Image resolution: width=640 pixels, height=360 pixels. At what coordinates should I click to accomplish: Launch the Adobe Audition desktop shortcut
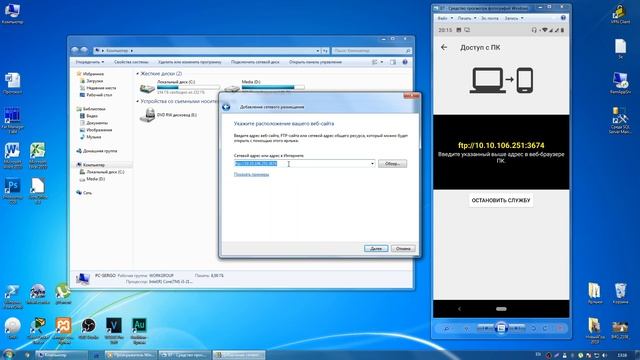point(139,330)
